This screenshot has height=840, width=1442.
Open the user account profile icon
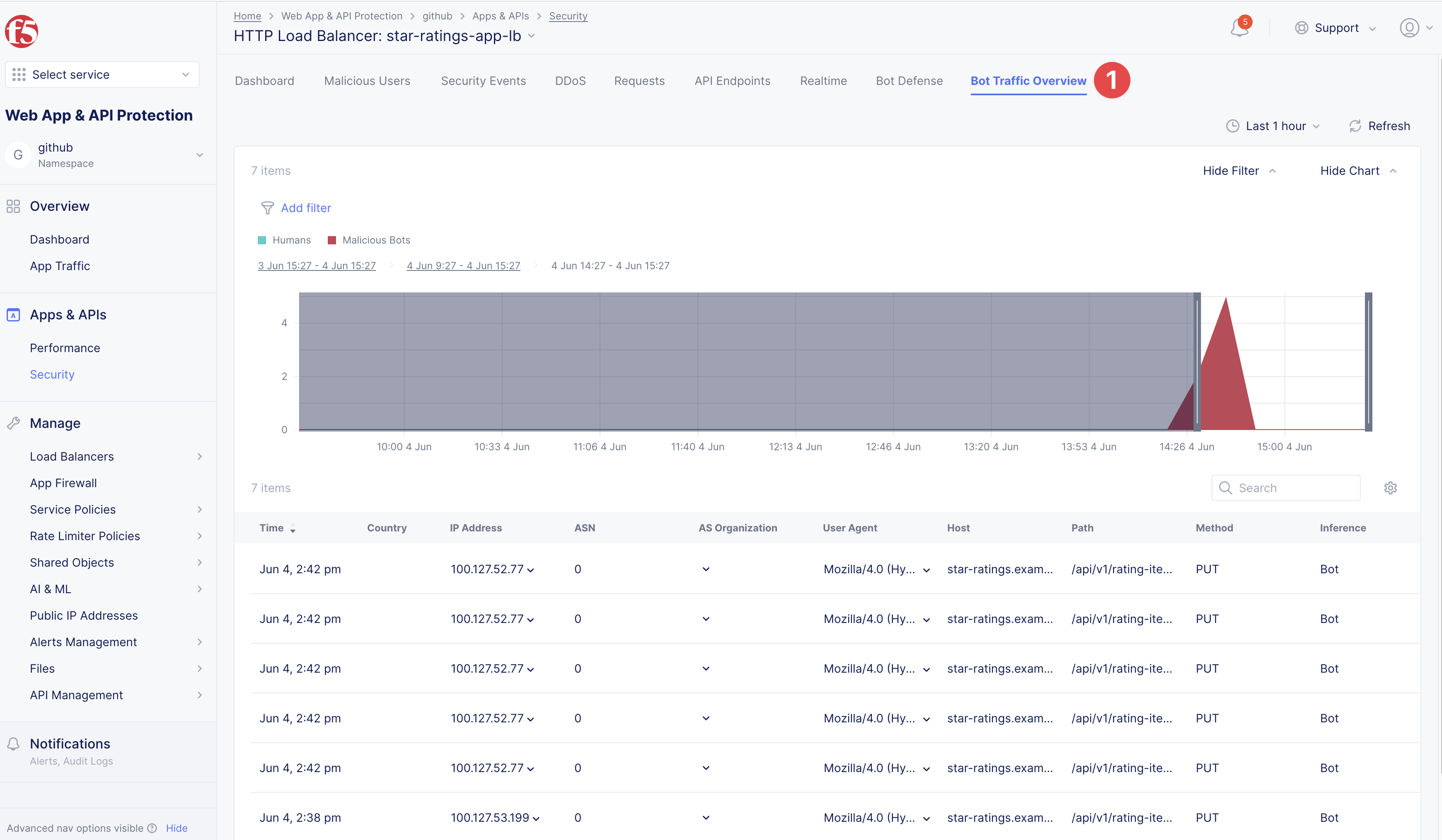pos(1409,27)
